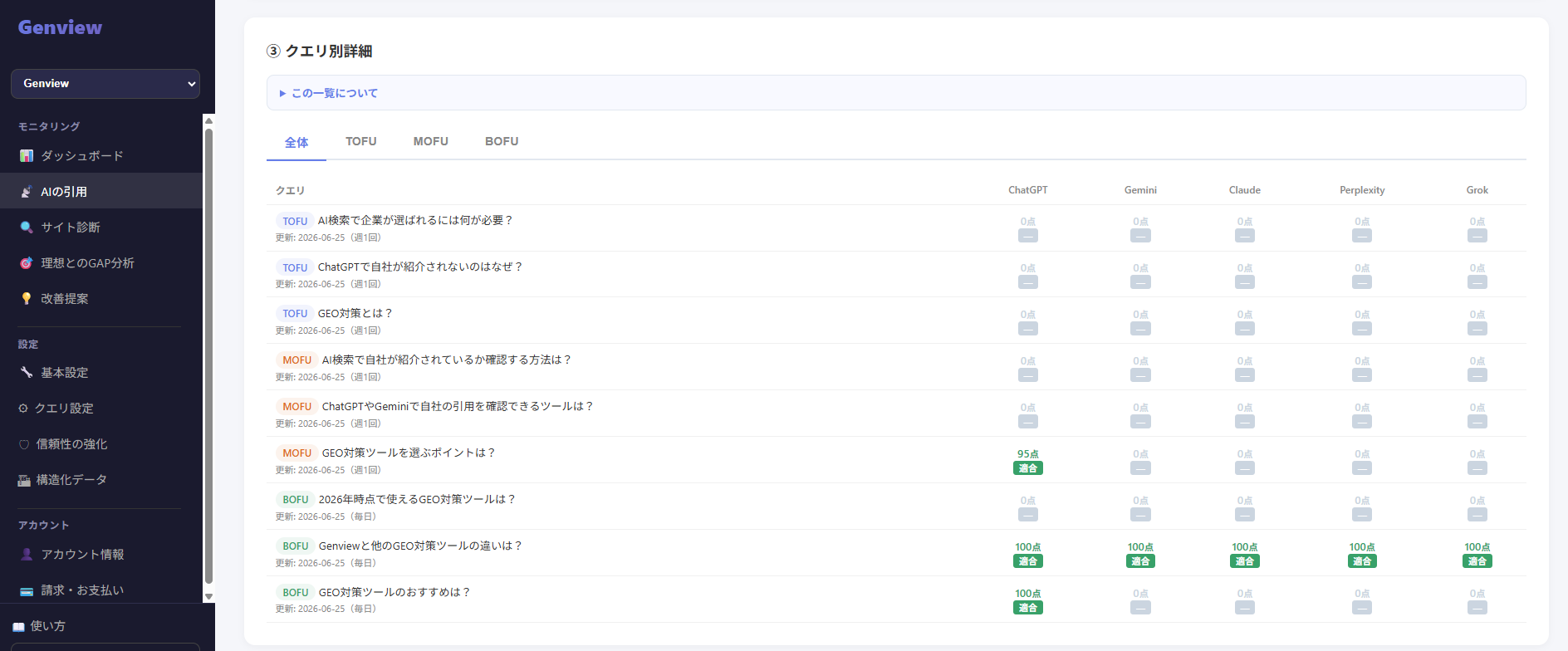The width and height of the screenshot is (1568, 651).
Task: Click sidebar scrollbar down arrow
Action: click(x=209, y=596)
